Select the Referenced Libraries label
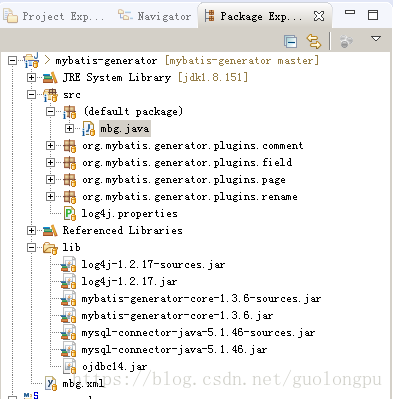 pyautogui.click(x=122, y=230)
